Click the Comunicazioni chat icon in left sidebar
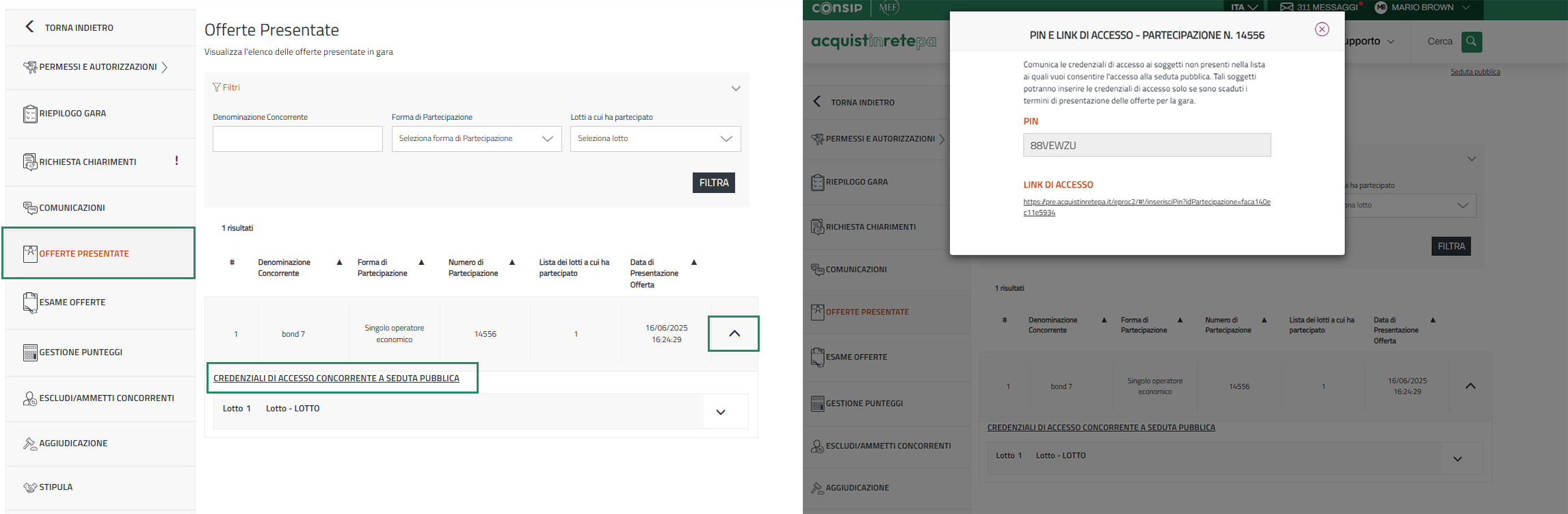 pos(30,208)
